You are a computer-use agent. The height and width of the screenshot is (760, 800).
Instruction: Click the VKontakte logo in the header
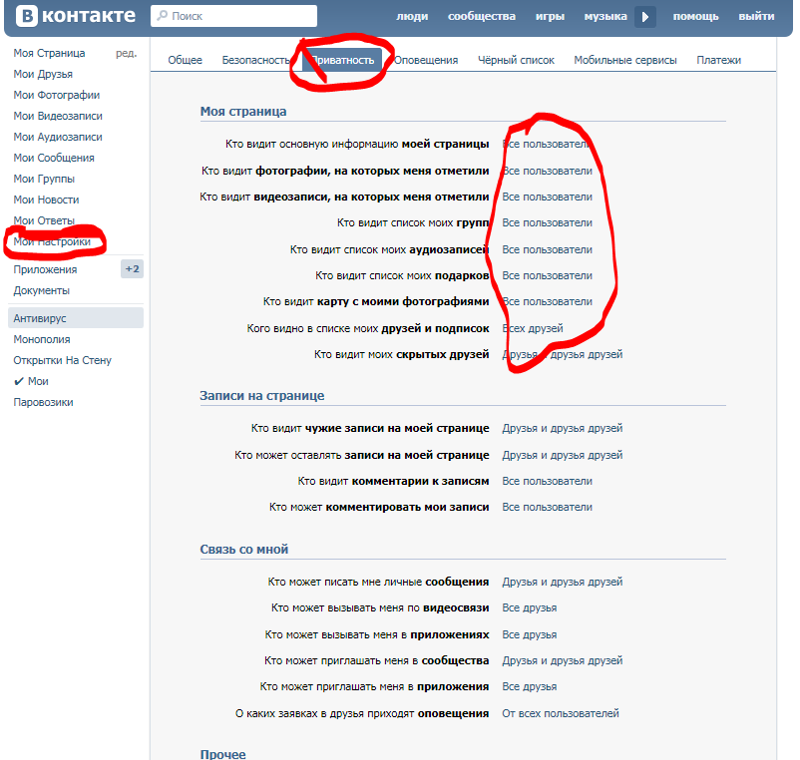tap(75, 16)
